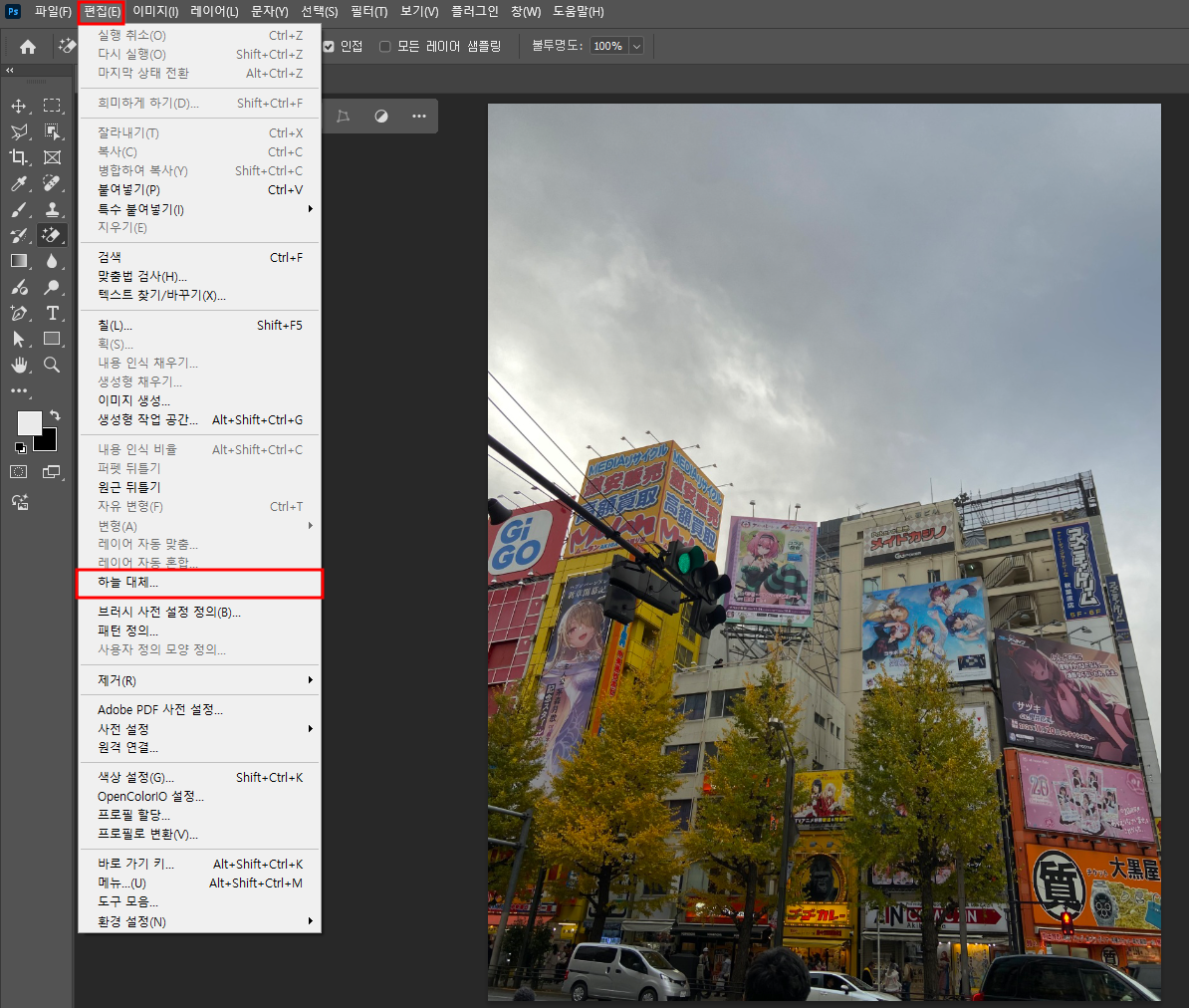This screenshot has width=1189, height=1008.
Task: Open the three-dot edit toolbar
Action: coord(19,391)
